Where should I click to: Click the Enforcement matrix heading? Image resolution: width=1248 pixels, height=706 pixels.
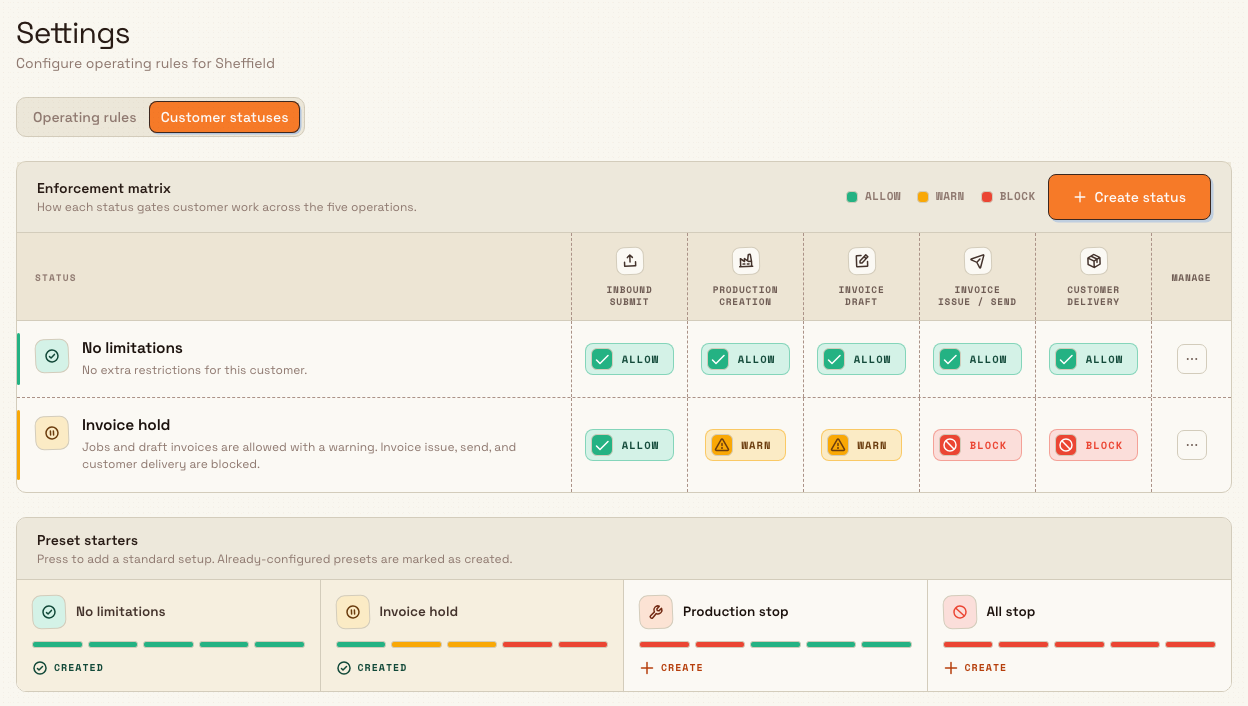click(104, 188)
